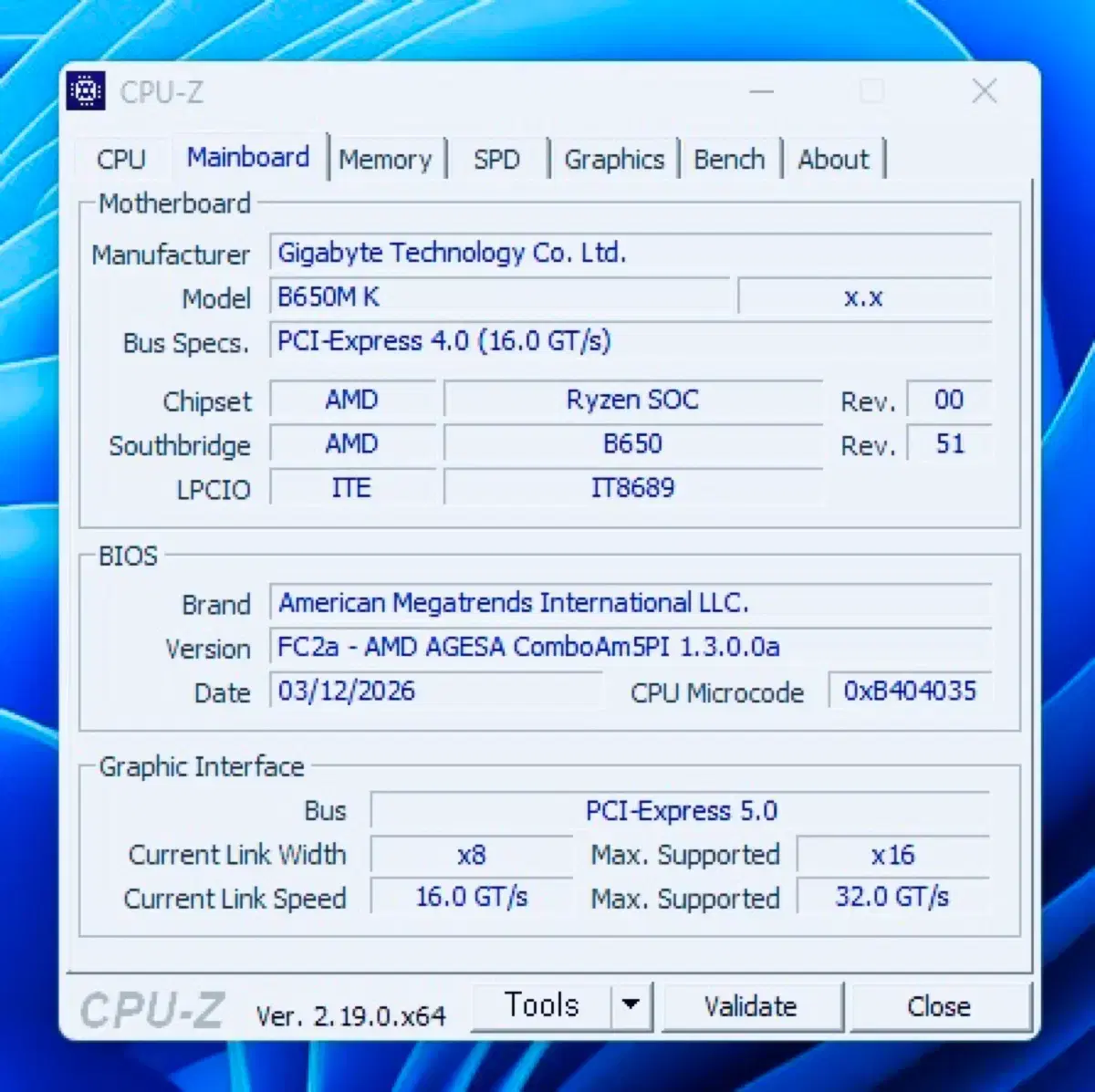Click BIOS version FC2a AGESA field
This screenshot has height=1092, width=1095.
pos(631,647)
